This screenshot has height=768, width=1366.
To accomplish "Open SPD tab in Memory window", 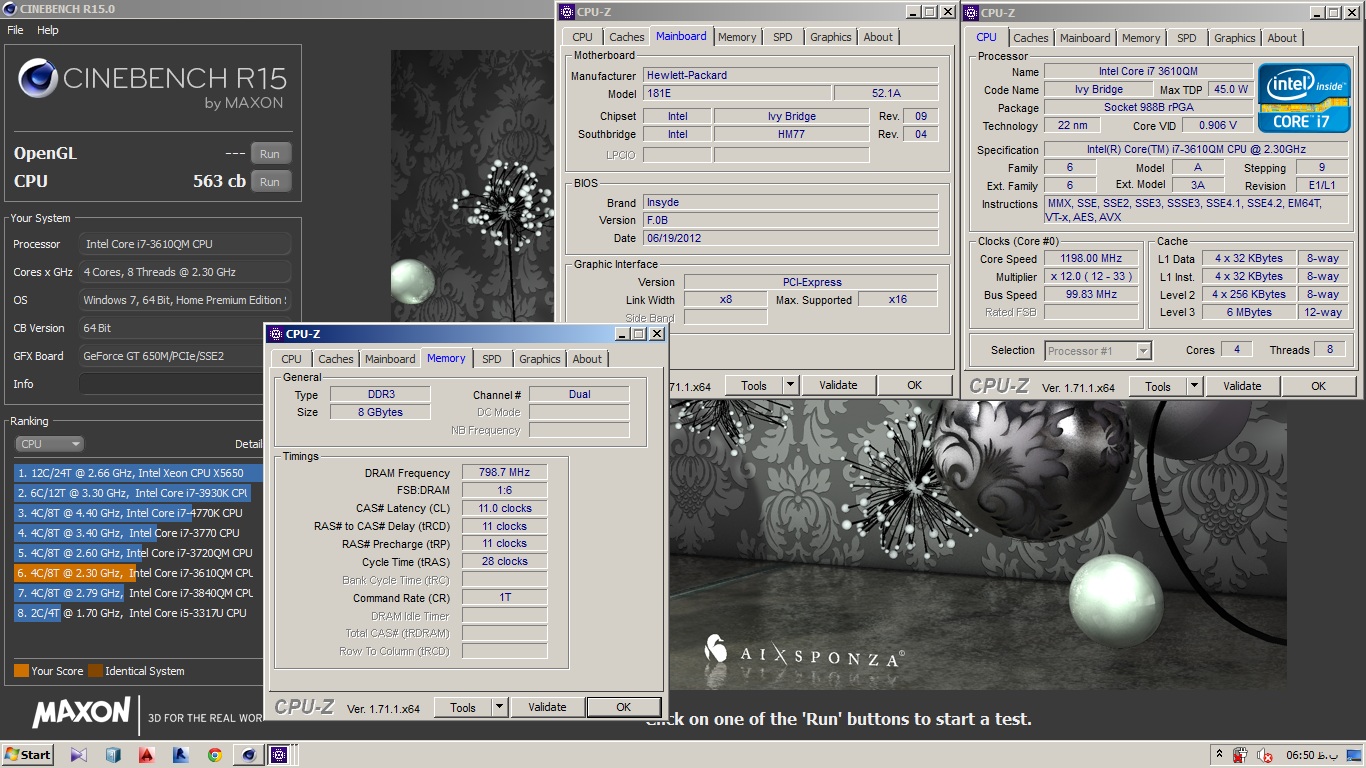I will 492,359.
